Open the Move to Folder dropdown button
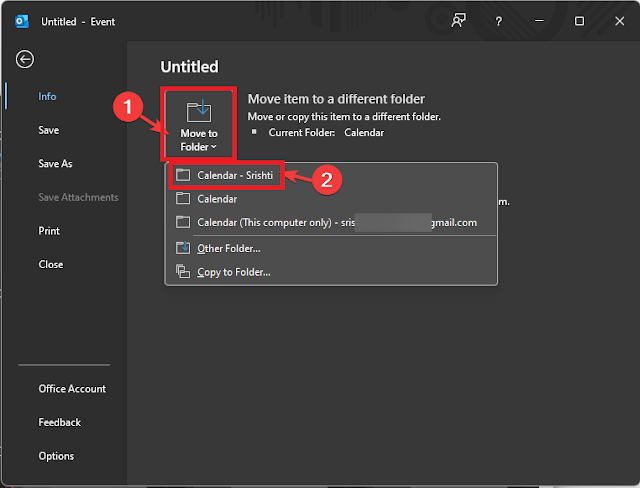This screenshot has height=488, width=640. click(199, 122)
